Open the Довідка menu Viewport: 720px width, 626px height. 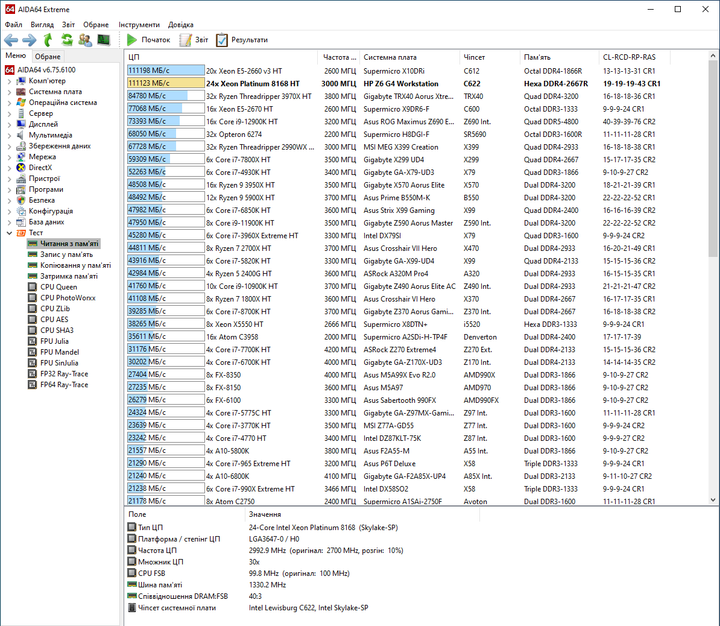coord(180,24)
